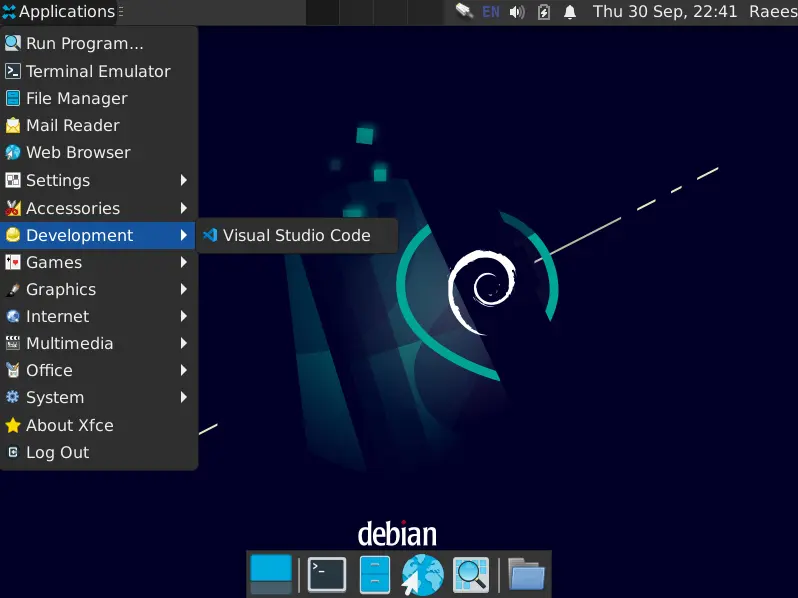Click the battery power tray icon
Image resolution: width=798 pixels, height=598 pixels.
tap(544, 12)
